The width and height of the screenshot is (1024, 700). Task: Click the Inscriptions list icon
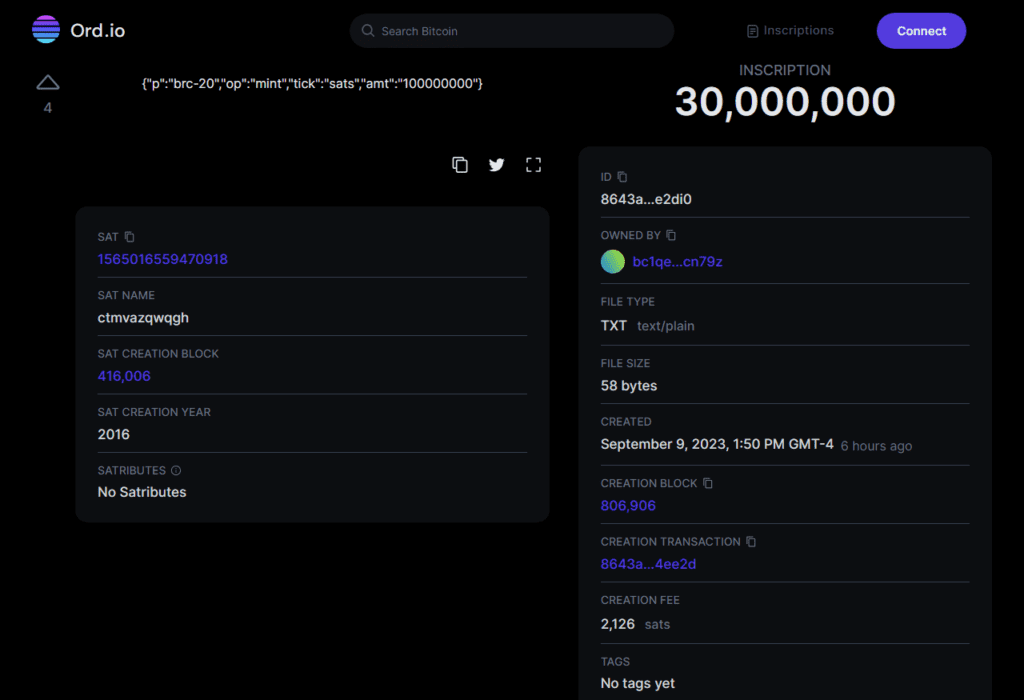coord(752,31)
